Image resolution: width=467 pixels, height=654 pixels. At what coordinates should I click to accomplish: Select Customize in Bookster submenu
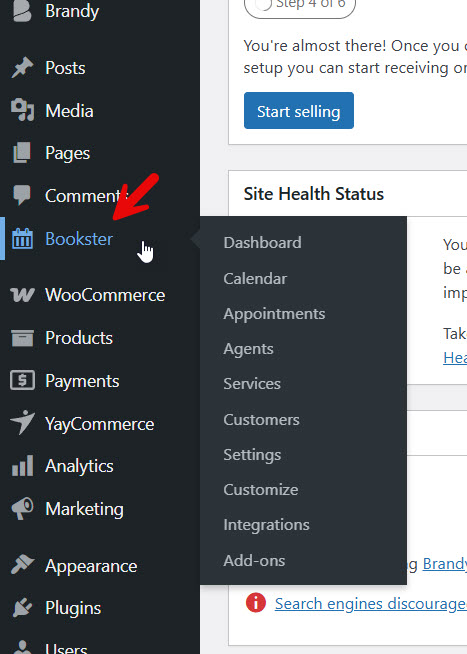click(x=261, y=489)
